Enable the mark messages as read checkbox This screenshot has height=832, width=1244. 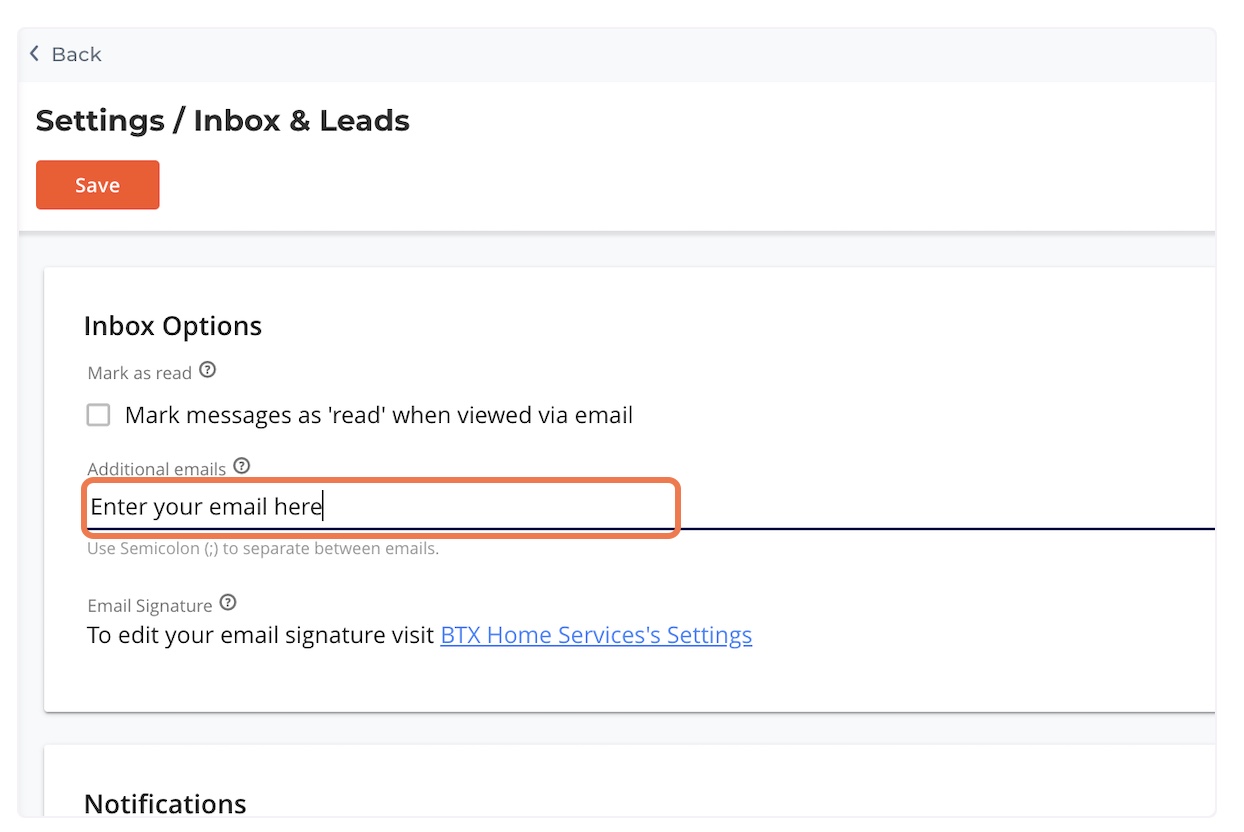point(98,415)
